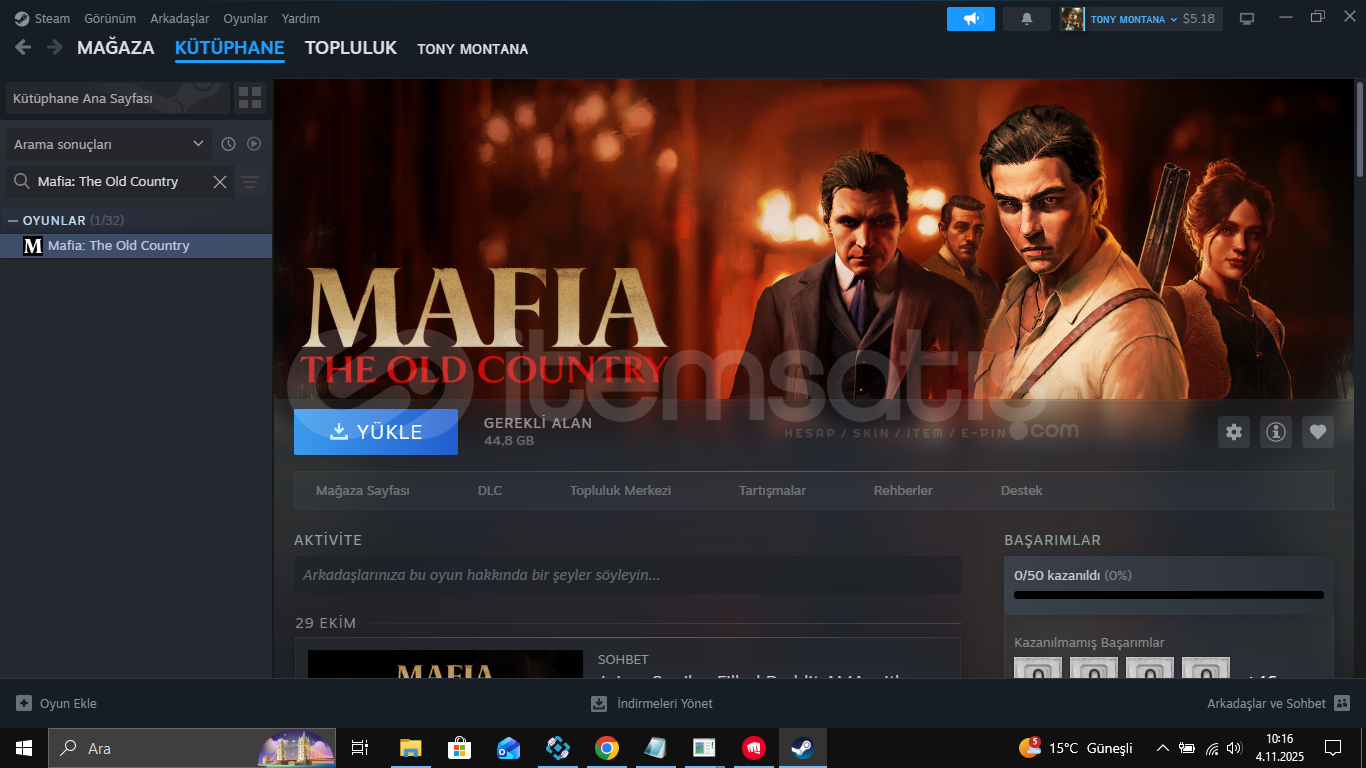The width and height of the screenshot is (1366, 768).
Task: Open the Windows notification center
Action: click(x=1333, y=748)
